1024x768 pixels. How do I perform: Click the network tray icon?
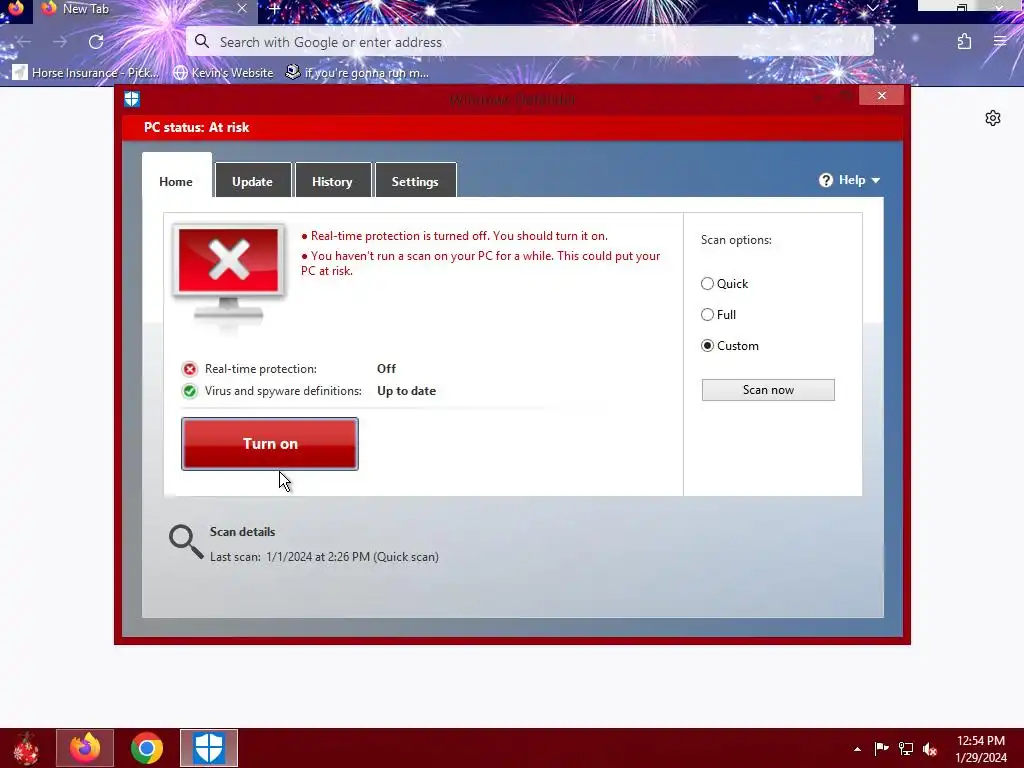906,749
